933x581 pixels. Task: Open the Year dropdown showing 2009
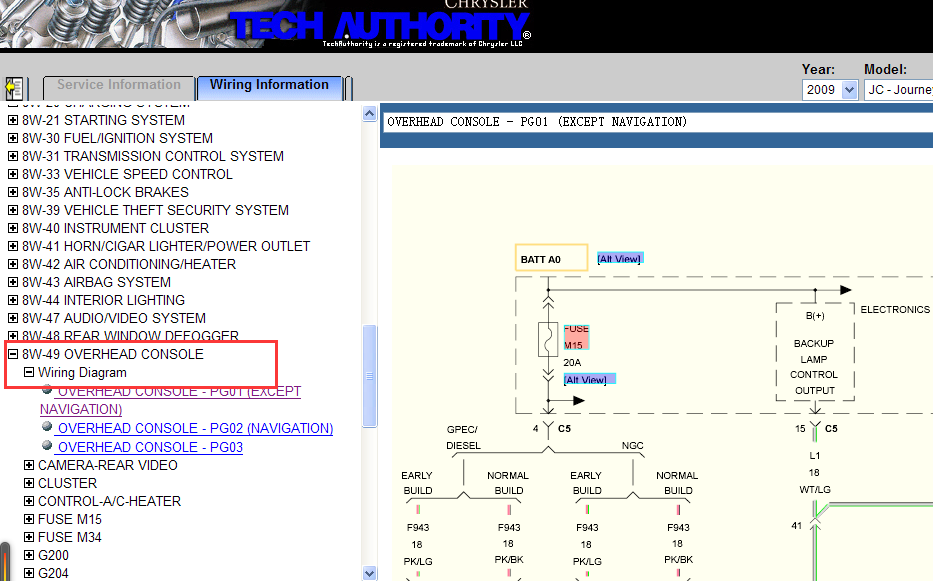point(829,90)
